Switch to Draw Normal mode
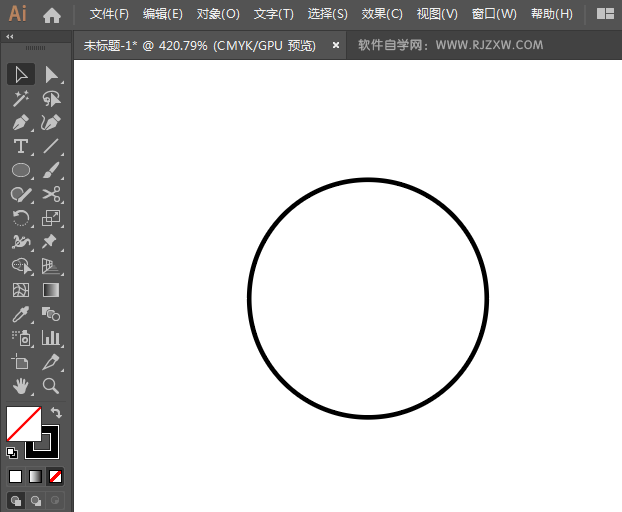This screenshot has height=512, width=622. (16, 500)
